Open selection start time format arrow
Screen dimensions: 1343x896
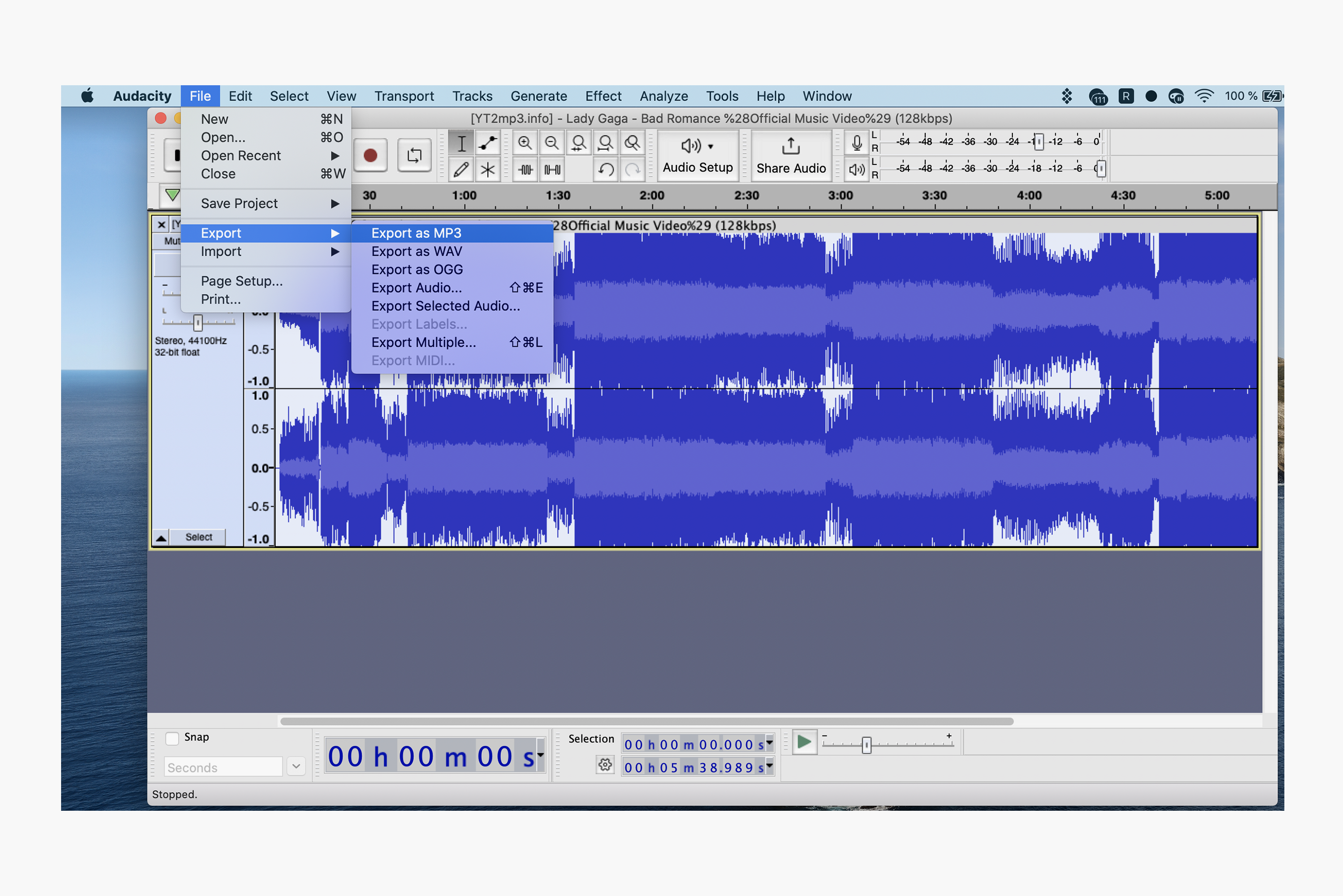point(769,743)
